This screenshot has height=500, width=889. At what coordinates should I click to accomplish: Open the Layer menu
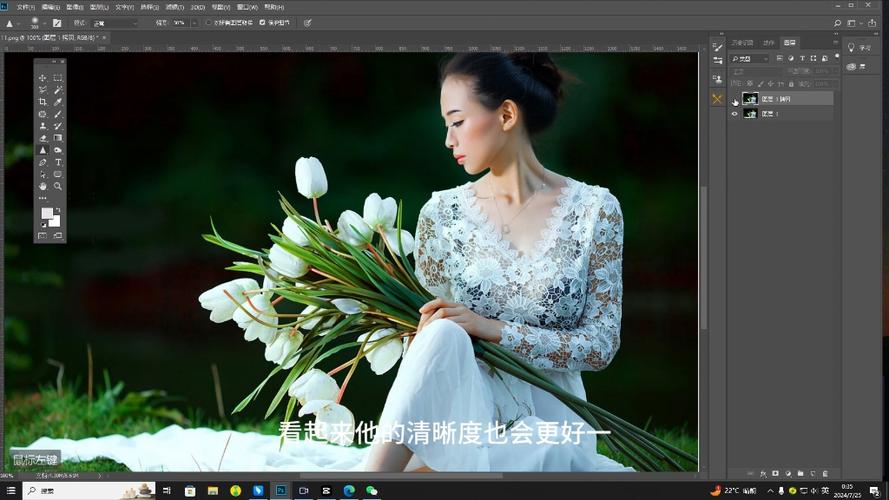click(x=99, y=7)
